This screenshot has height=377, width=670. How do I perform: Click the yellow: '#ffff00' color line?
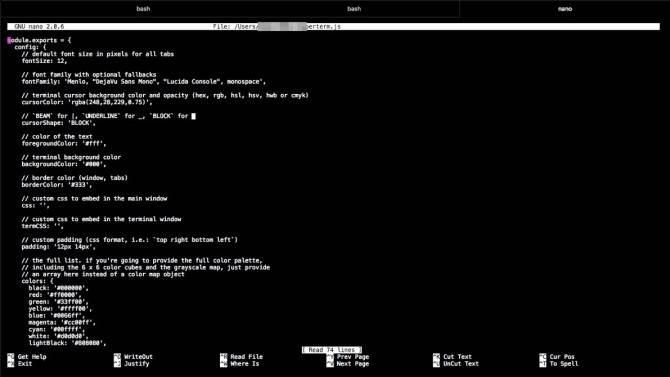(x=60, y=309)
